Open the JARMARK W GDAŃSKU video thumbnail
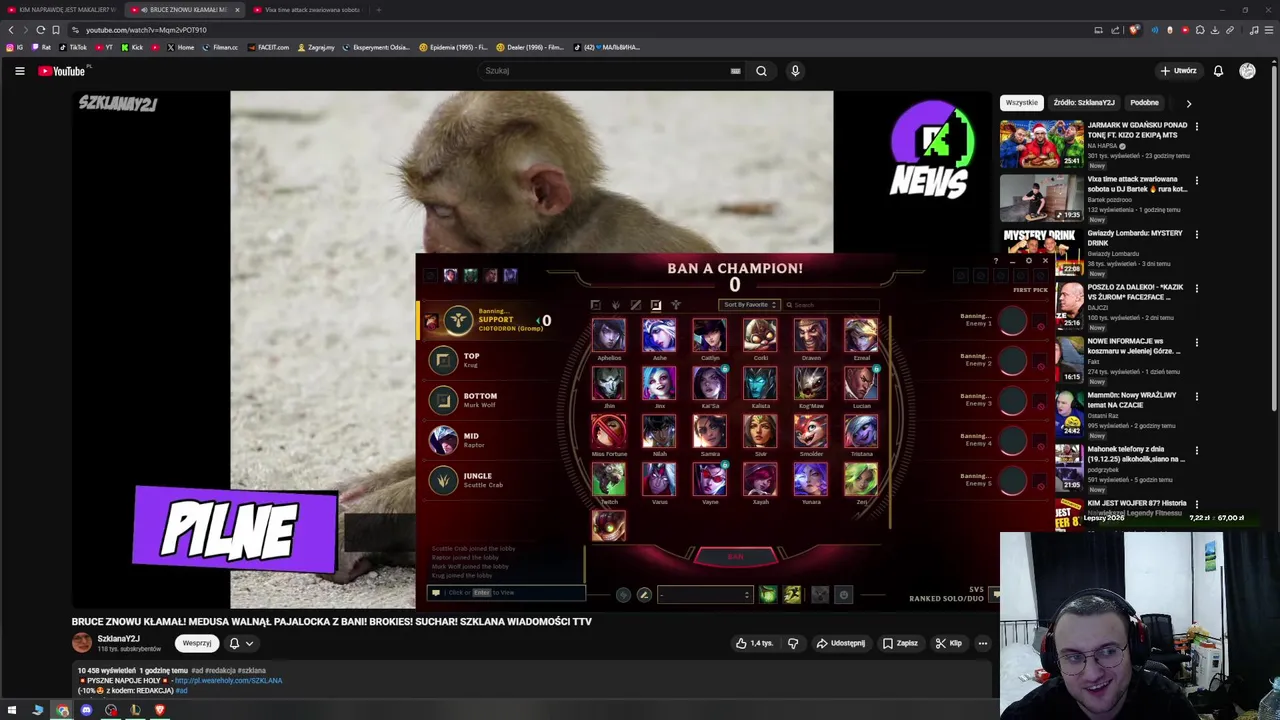 1041,144
